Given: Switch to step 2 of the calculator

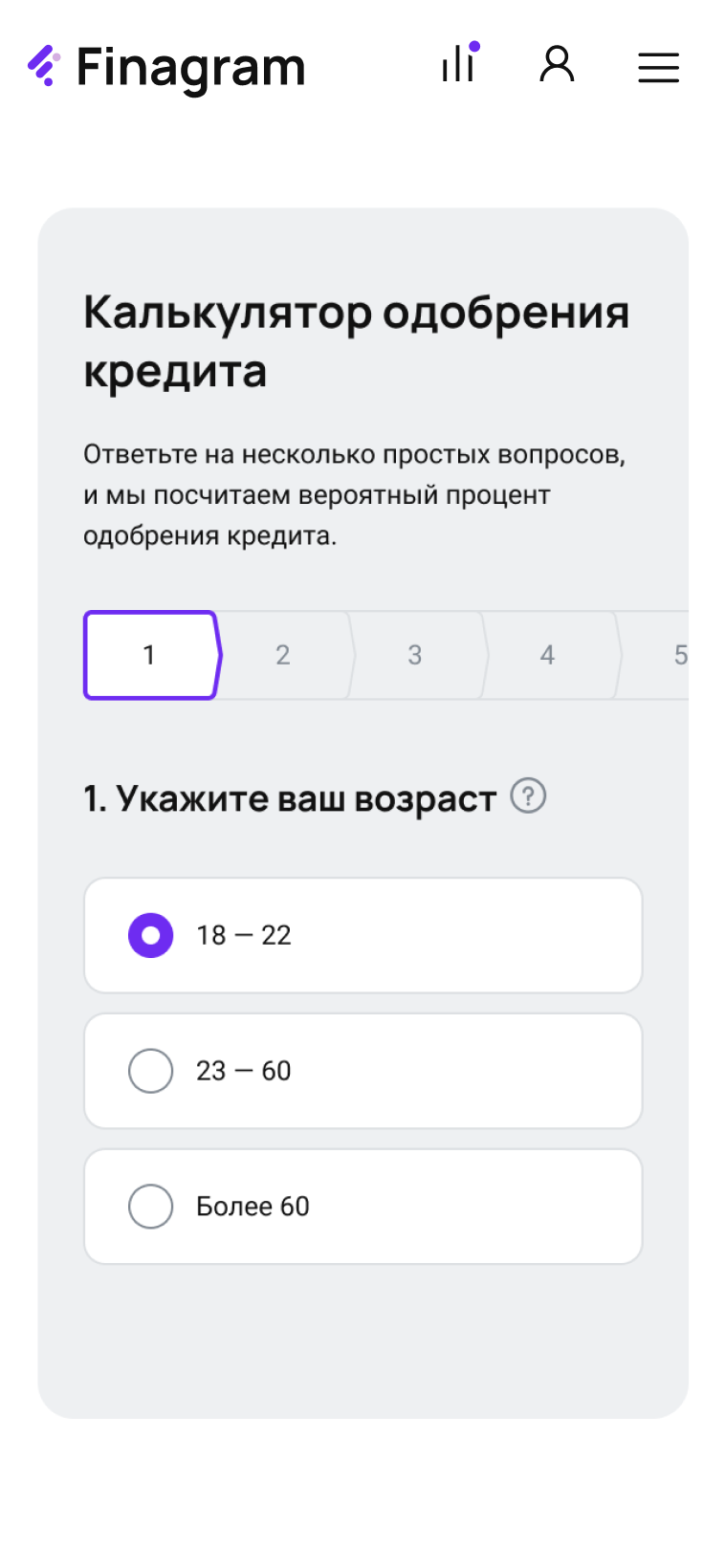Looking at the screenshot, I should [282, 655].
